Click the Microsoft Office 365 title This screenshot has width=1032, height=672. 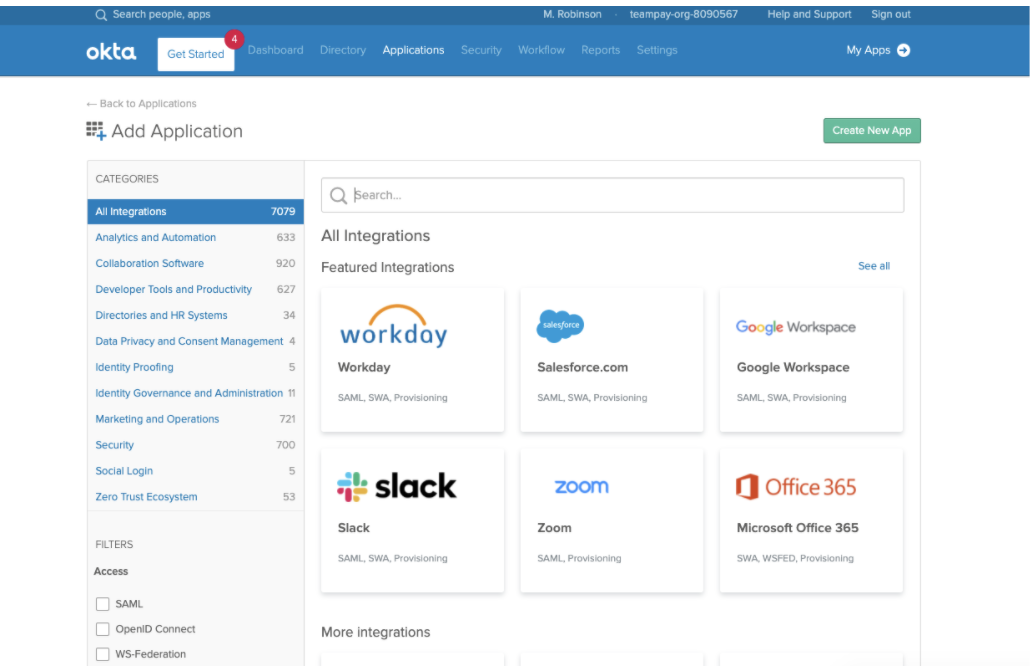click(798, 528)
